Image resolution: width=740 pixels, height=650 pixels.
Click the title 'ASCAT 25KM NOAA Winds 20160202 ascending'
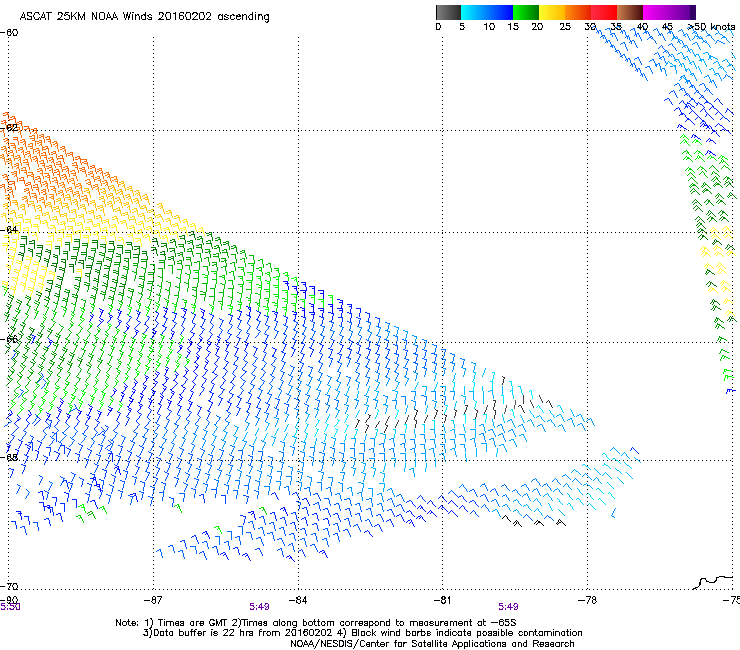144,17
